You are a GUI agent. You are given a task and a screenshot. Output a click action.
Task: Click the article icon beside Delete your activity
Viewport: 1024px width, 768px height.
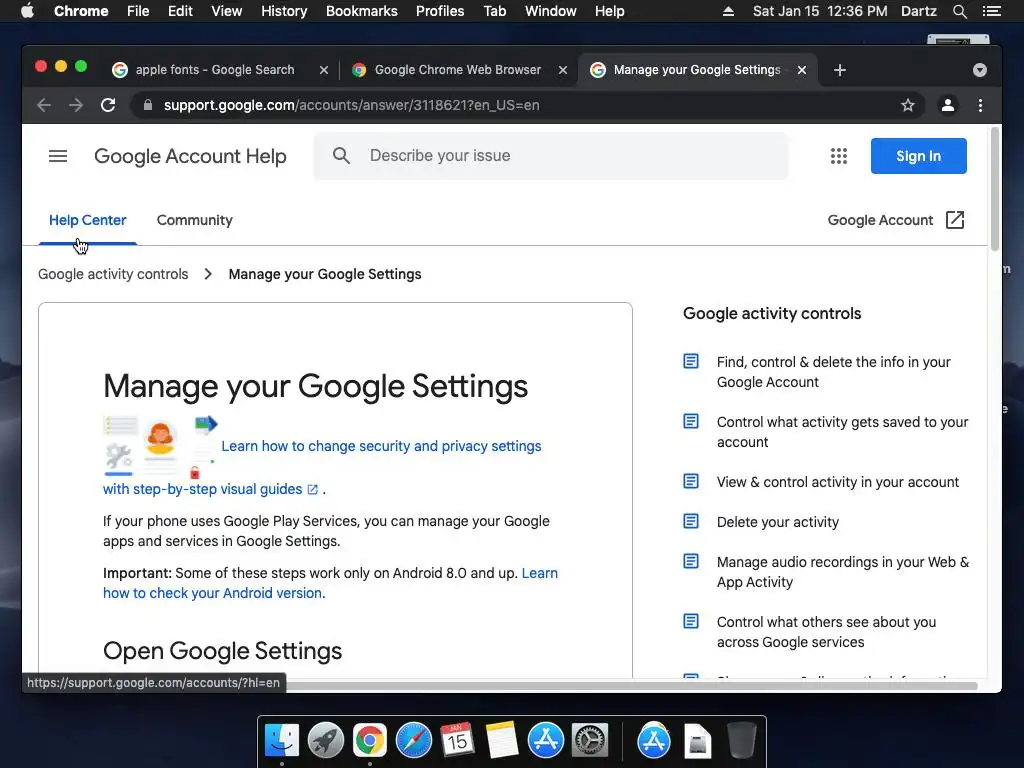click(691, 521)
